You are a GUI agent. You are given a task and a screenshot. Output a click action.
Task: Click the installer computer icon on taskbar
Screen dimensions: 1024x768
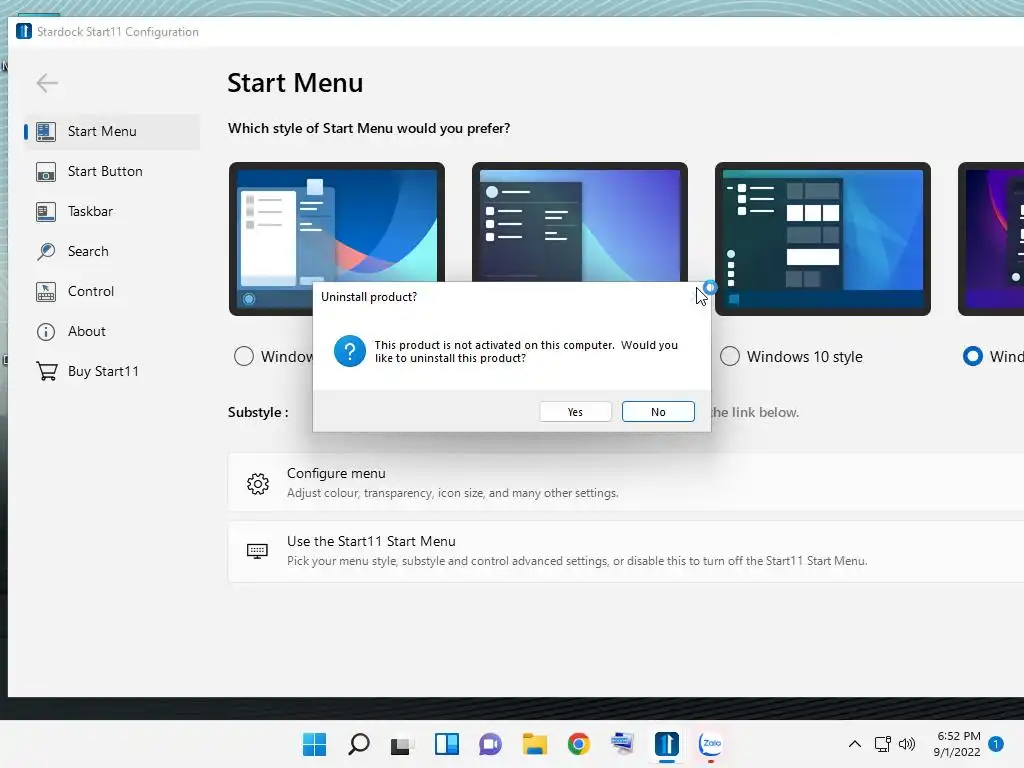[622, 743]
